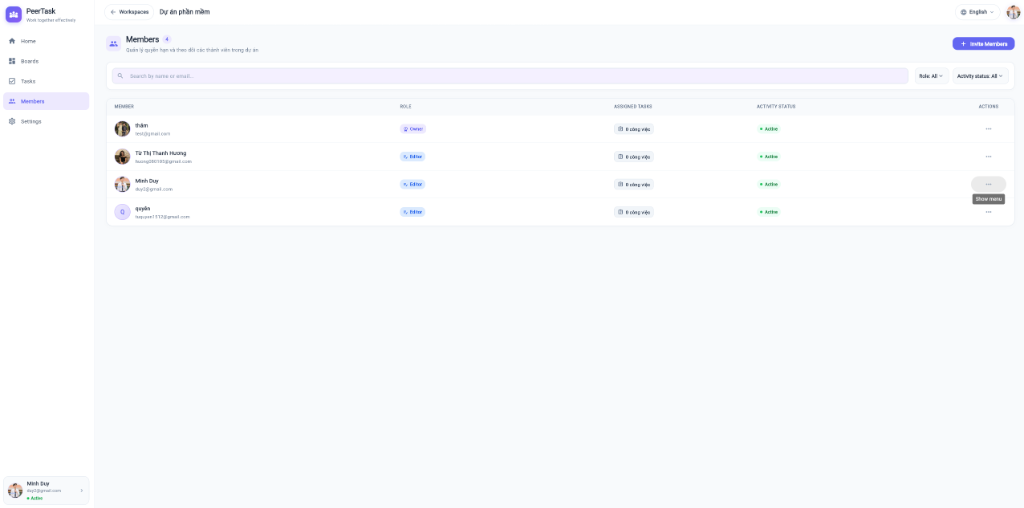Viewport: 1024px width, 508px height.
Task: Click the email under Minh Duy in table
Action: [x=154, y=189]
